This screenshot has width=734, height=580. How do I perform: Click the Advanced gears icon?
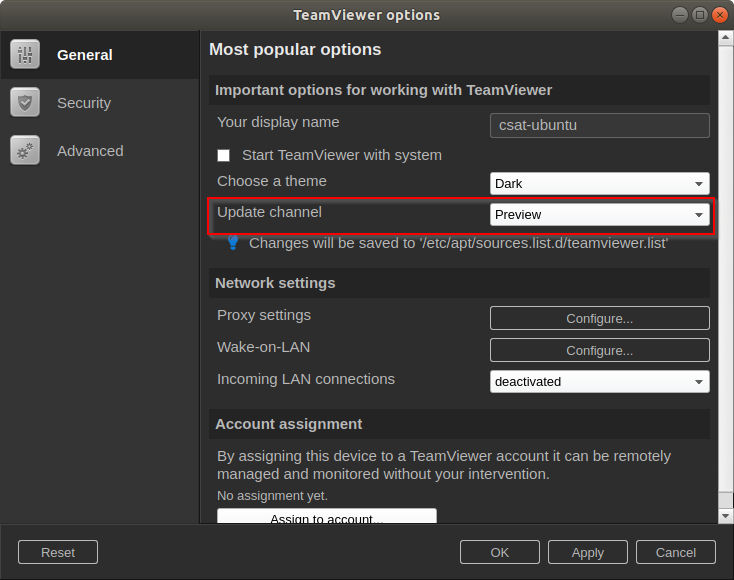25,151
